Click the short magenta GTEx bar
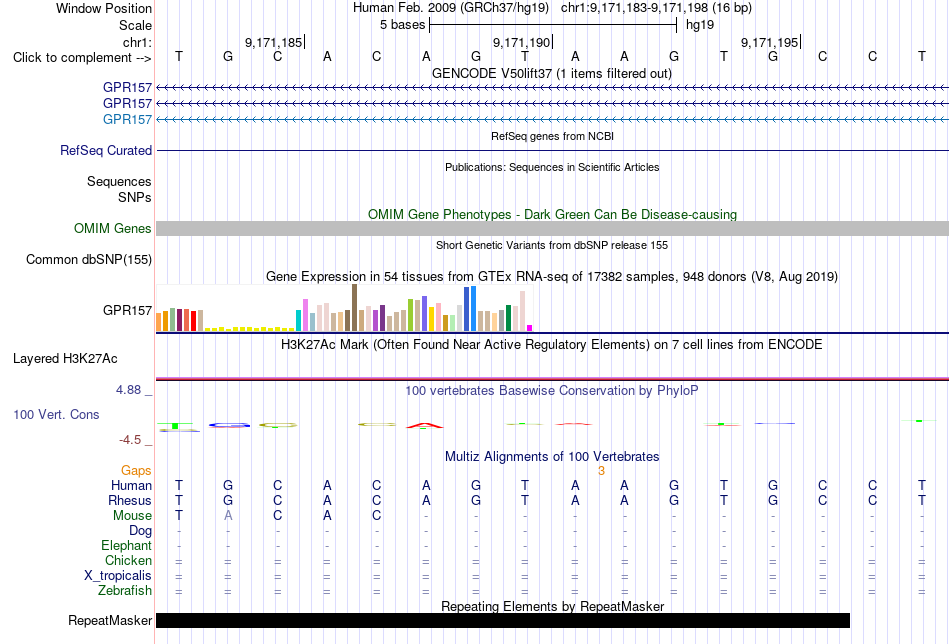950x644 pixels. (530, 328)
